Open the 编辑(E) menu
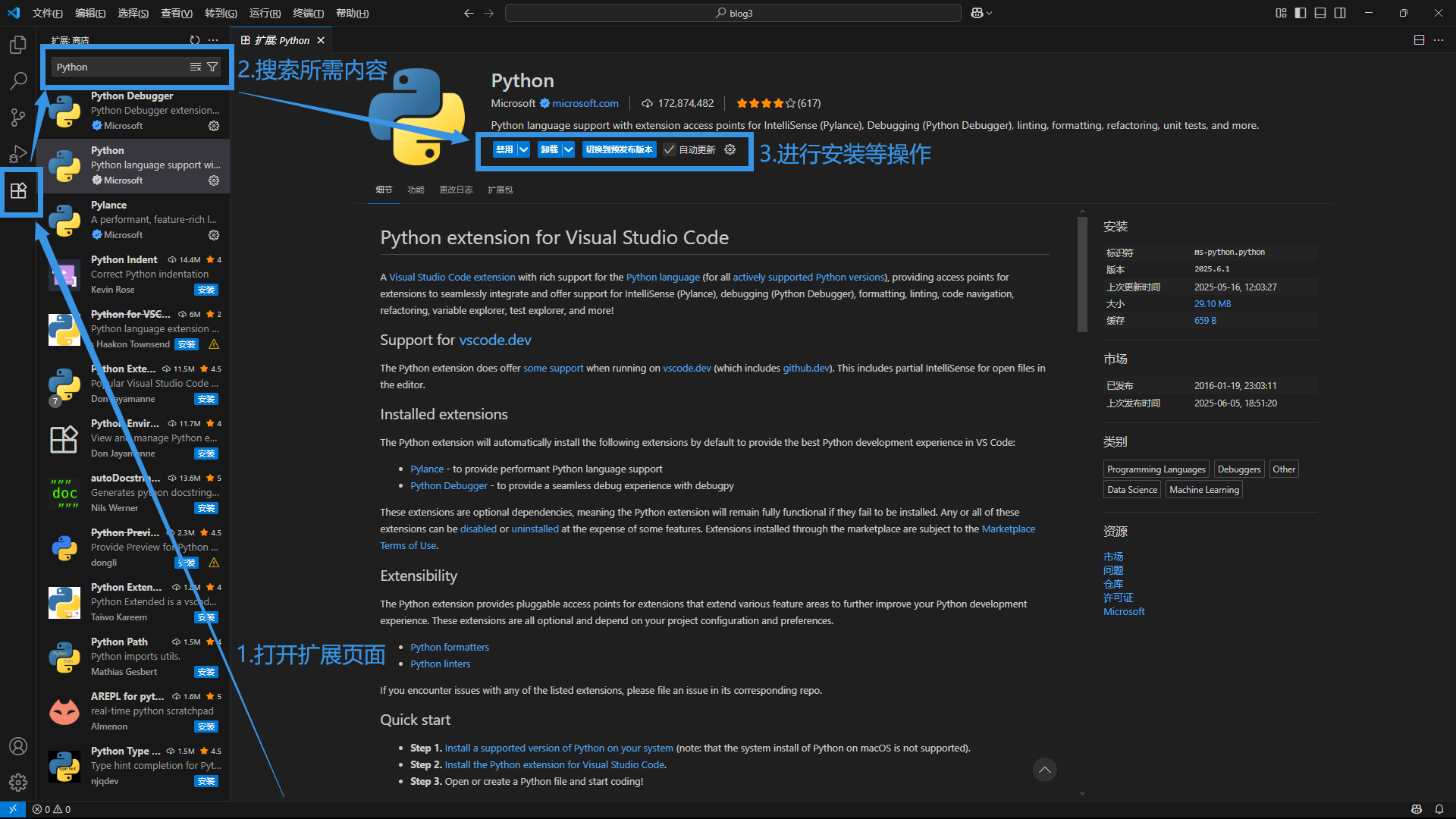1456x819 pixels. point(90,13)
